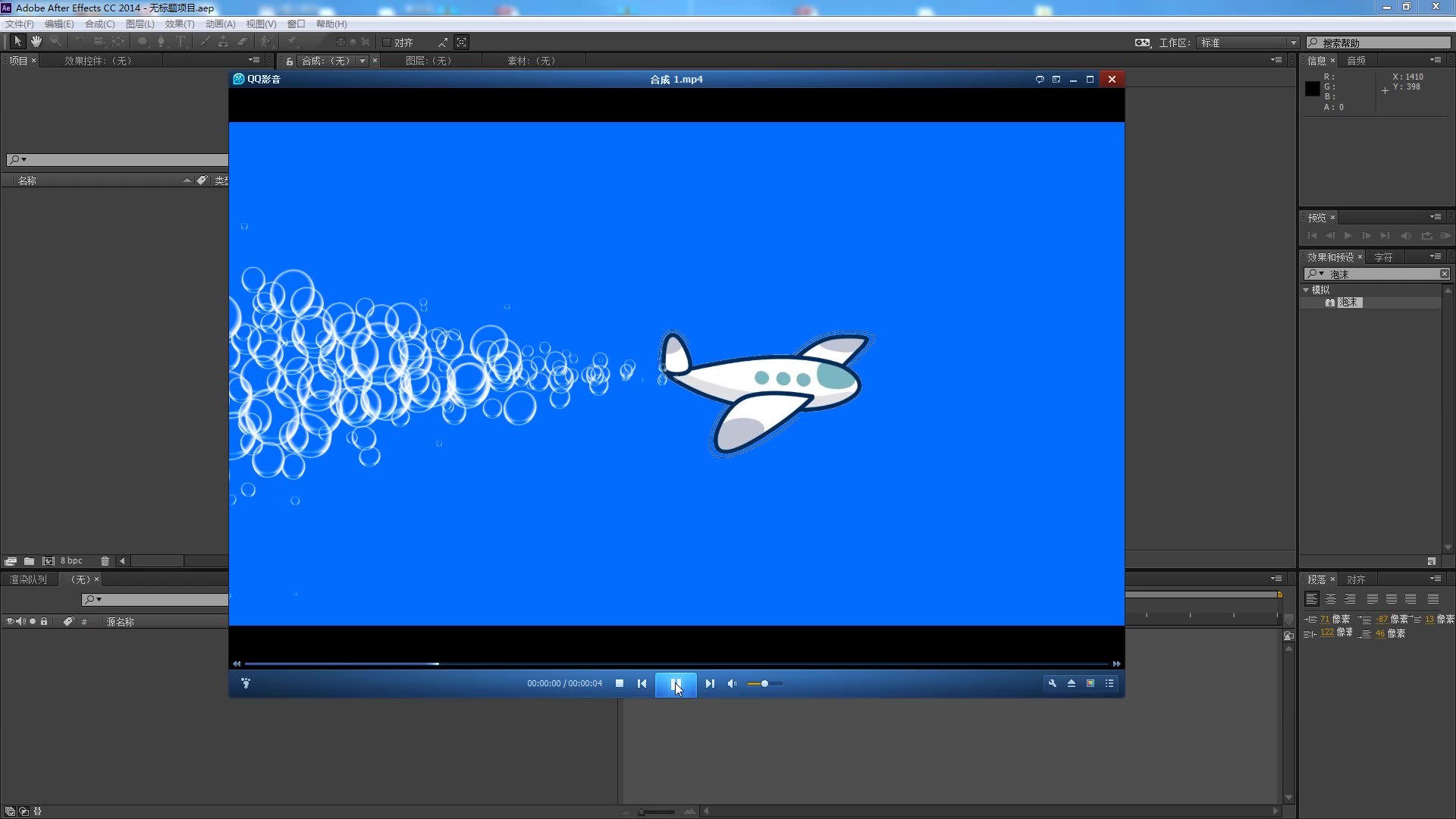Click the 名称 column header
This screenshot has width=1456, height=819.
click(27, 180)
